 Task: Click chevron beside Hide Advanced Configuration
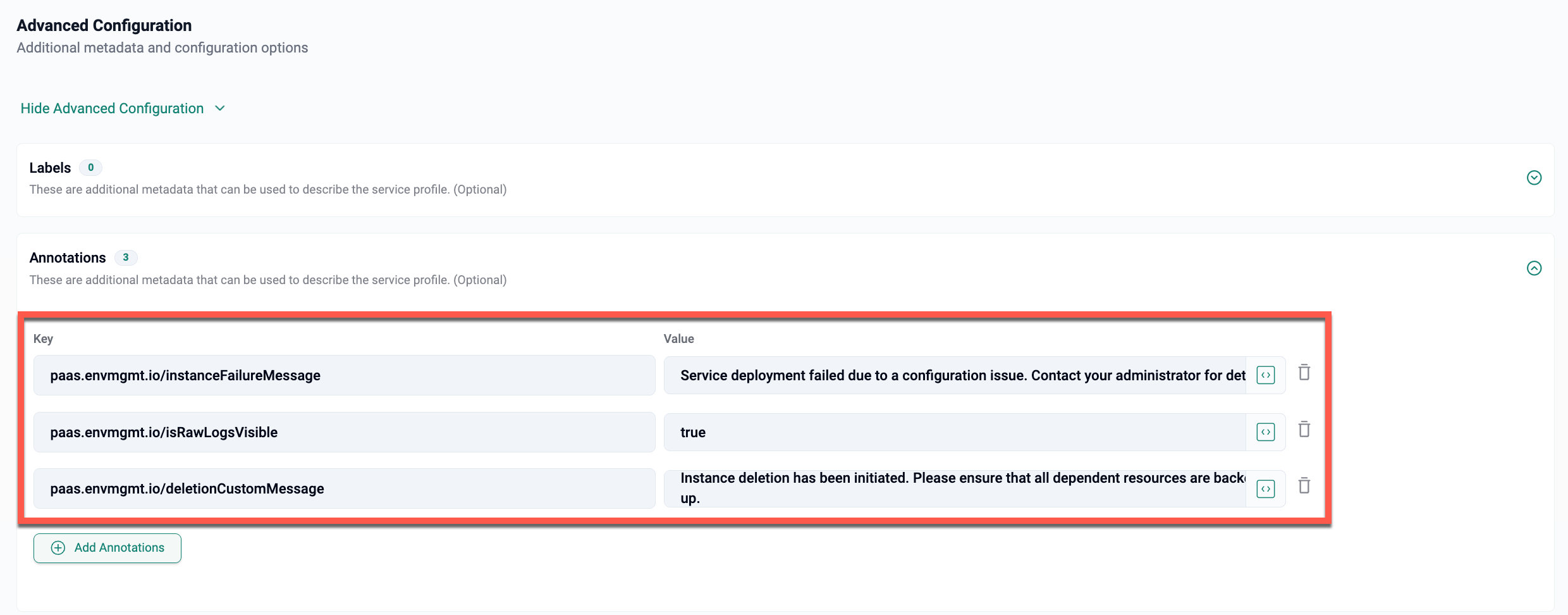coord(220,109)
